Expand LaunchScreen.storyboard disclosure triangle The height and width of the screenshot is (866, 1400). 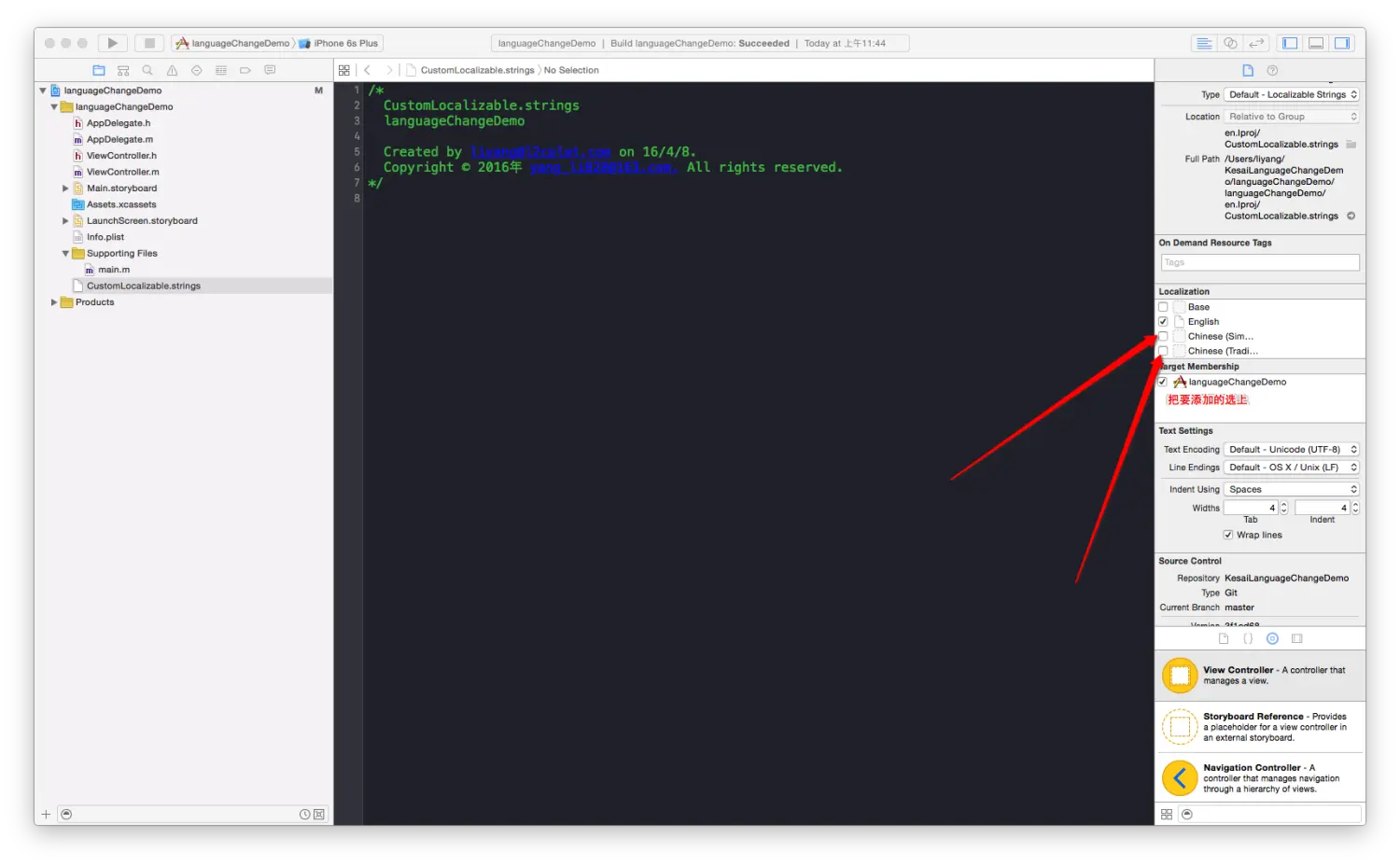pyautogui.click(x=65, y=221)
